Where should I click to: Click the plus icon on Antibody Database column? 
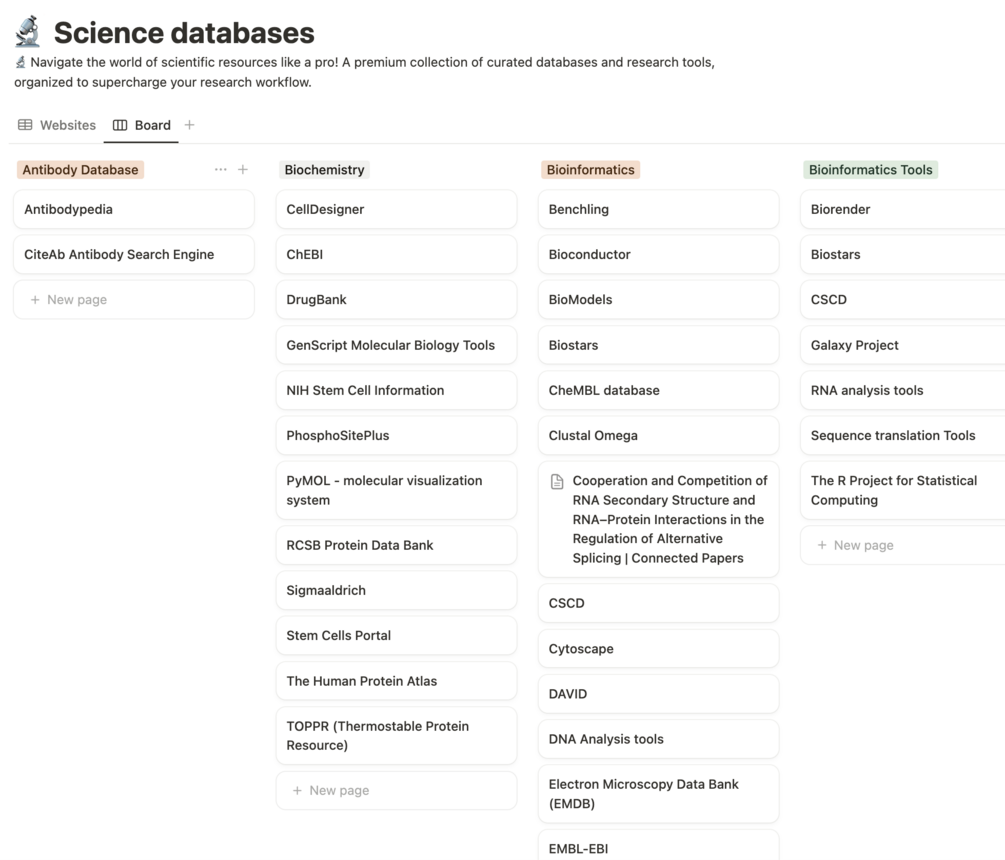coord(243,170)
